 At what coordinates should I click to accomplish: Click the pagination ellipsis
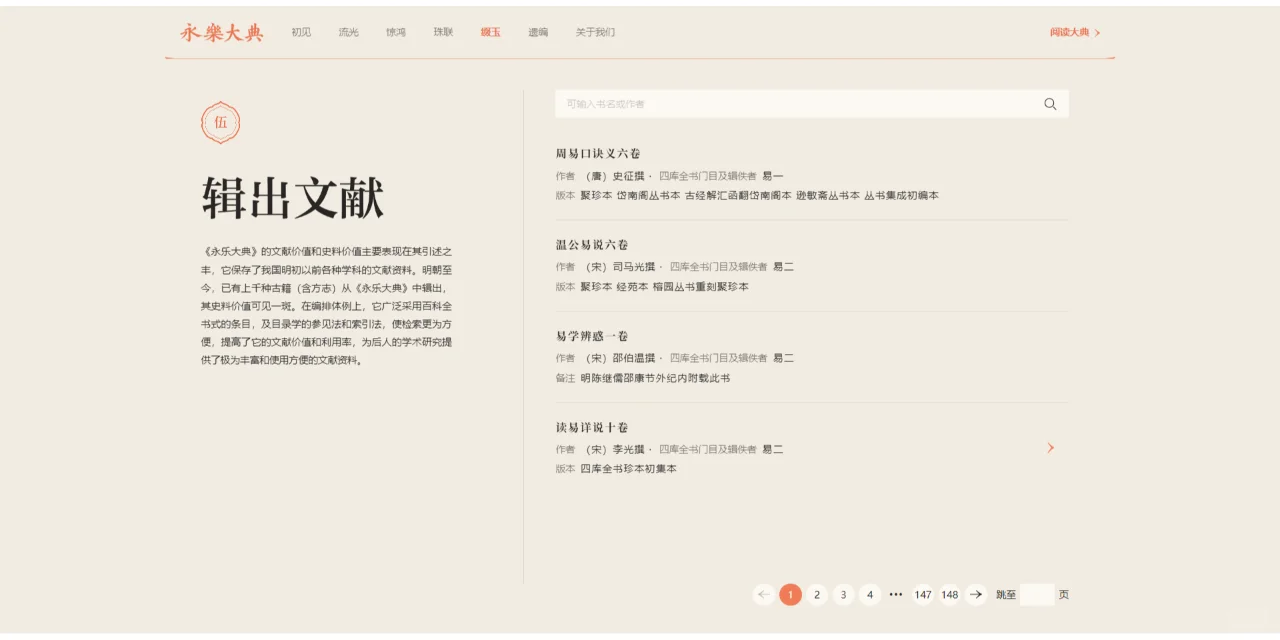[x=896, y=595]
